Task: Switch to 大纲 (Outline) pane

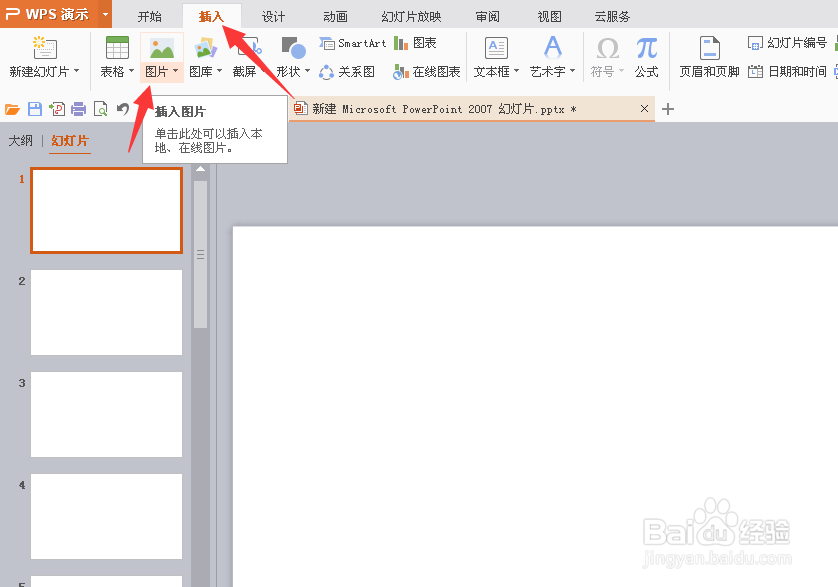Action: pos(20,141)
